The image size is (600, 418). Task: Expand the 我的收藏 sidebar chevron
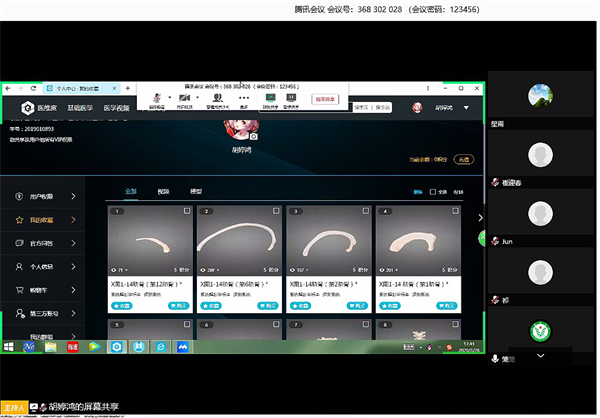(x=73, y=220)
